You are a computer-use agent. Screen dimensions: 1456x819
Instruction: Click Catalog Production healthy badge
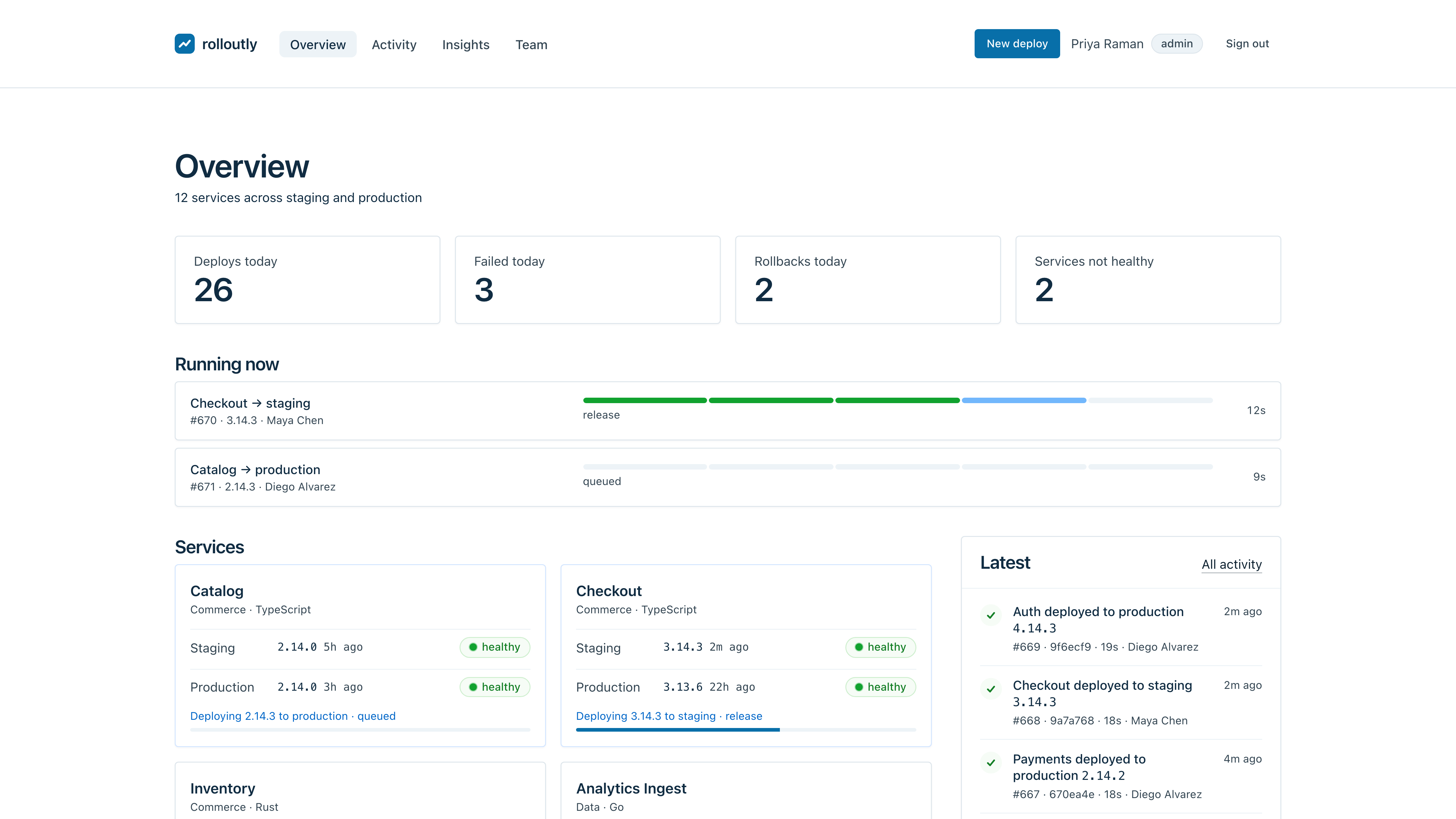tap(494, 687)
